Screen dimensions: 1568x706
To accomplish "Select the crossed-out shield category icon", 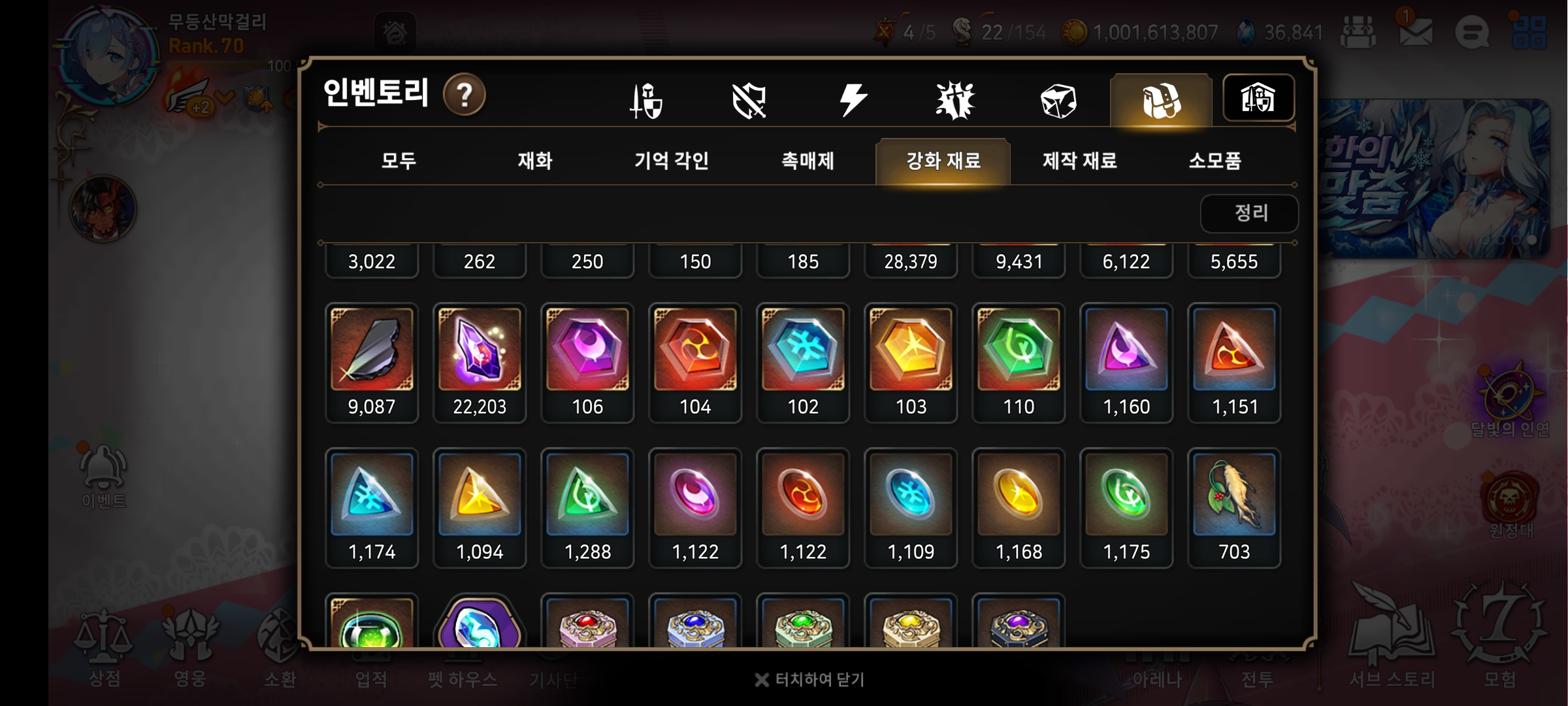I will pyautogui.click(x=749, y=101).
